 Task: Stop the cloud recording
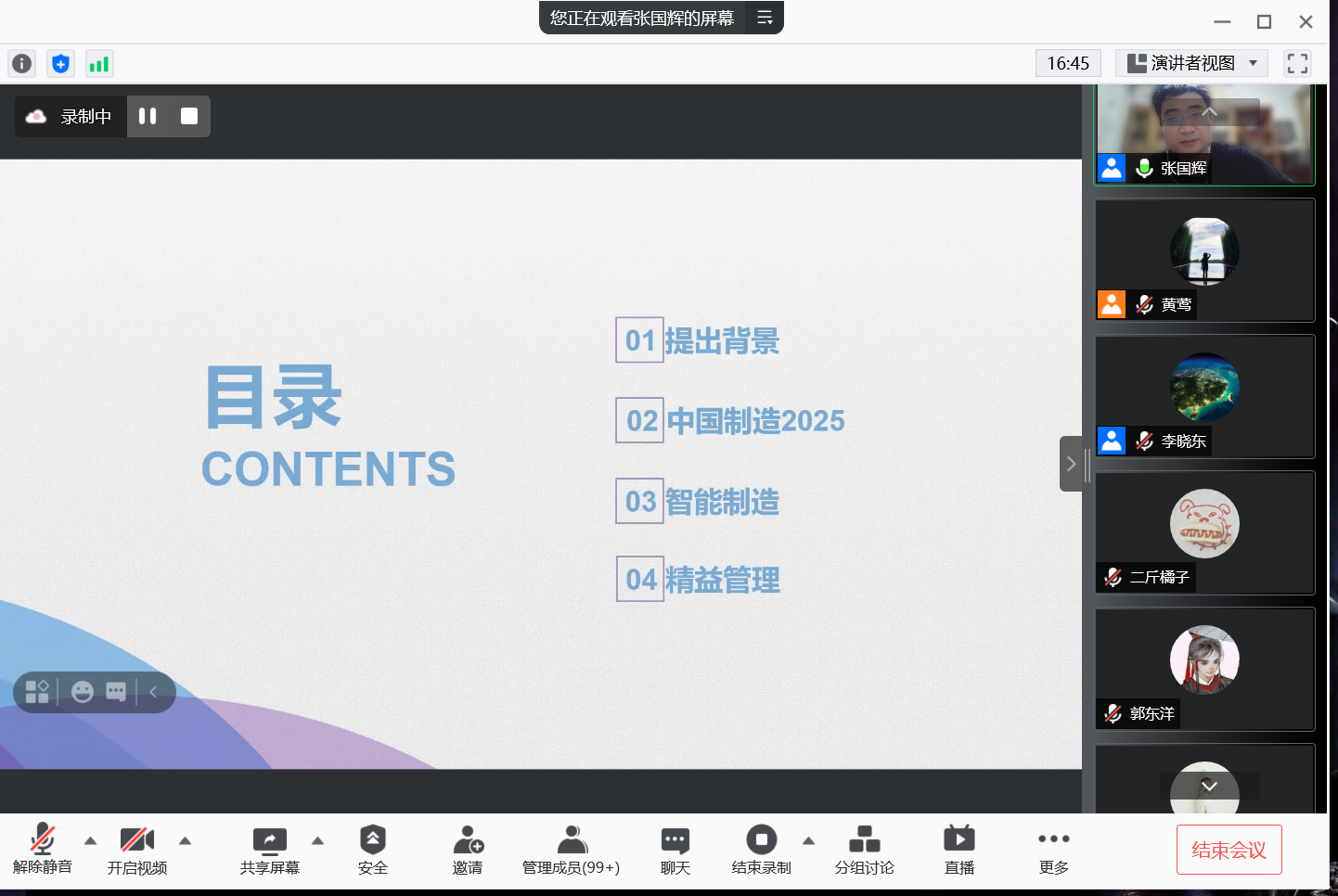click(x=189, y=116)
